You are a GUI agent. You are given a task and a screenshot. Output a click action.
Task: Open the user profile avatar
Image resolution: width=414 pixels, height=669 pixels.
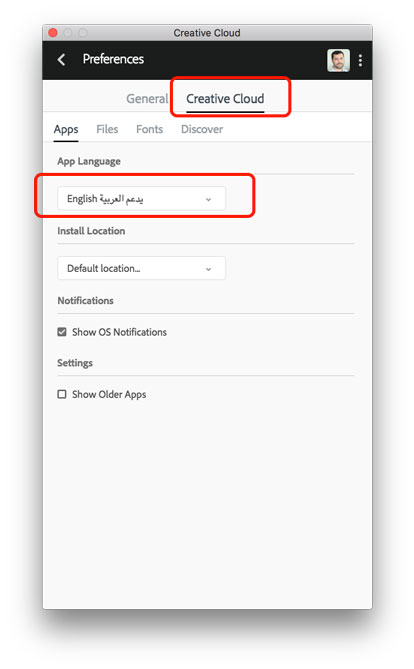(338, 60)
